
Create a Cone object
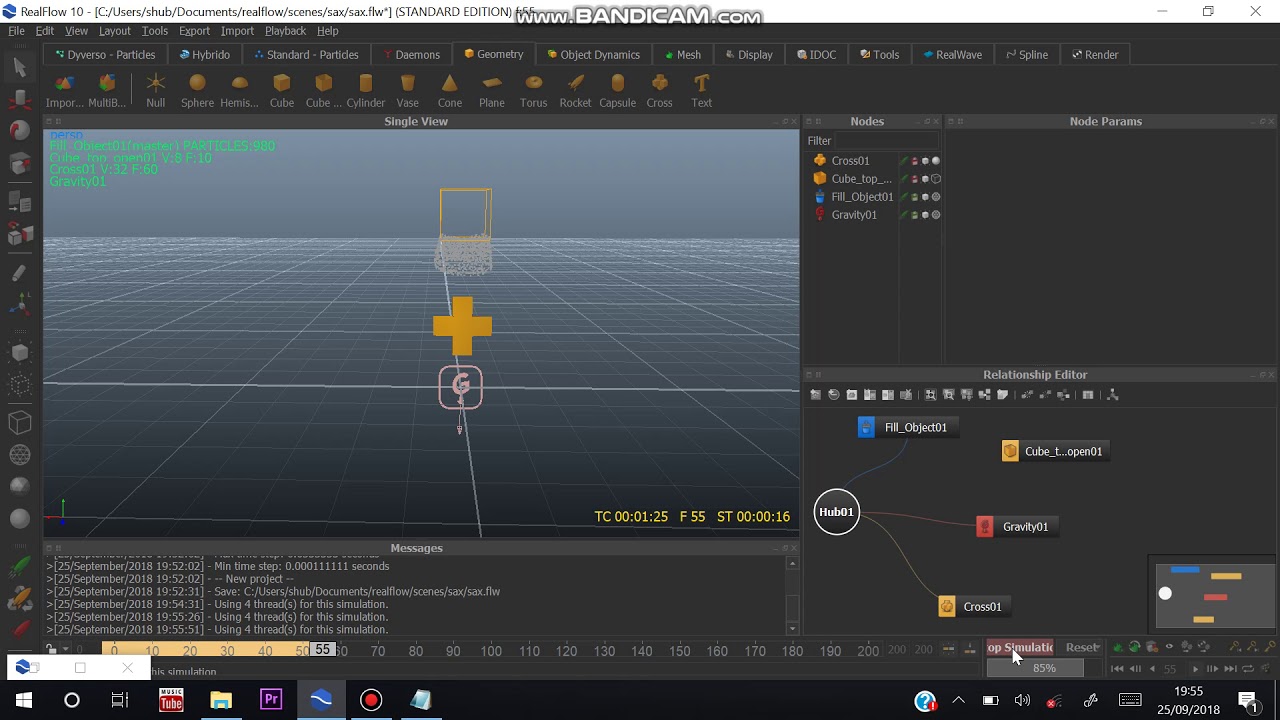click(450, 90)
